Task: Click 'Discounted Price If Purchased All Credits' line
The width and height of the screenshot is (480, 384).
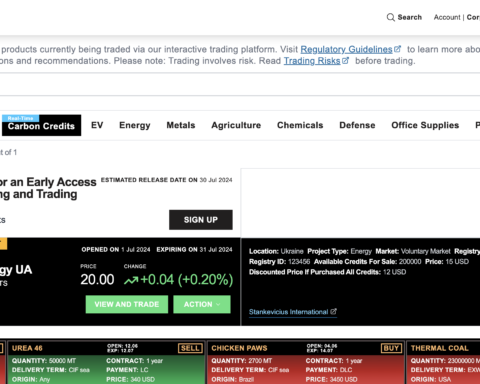Action: pos(327,272)
